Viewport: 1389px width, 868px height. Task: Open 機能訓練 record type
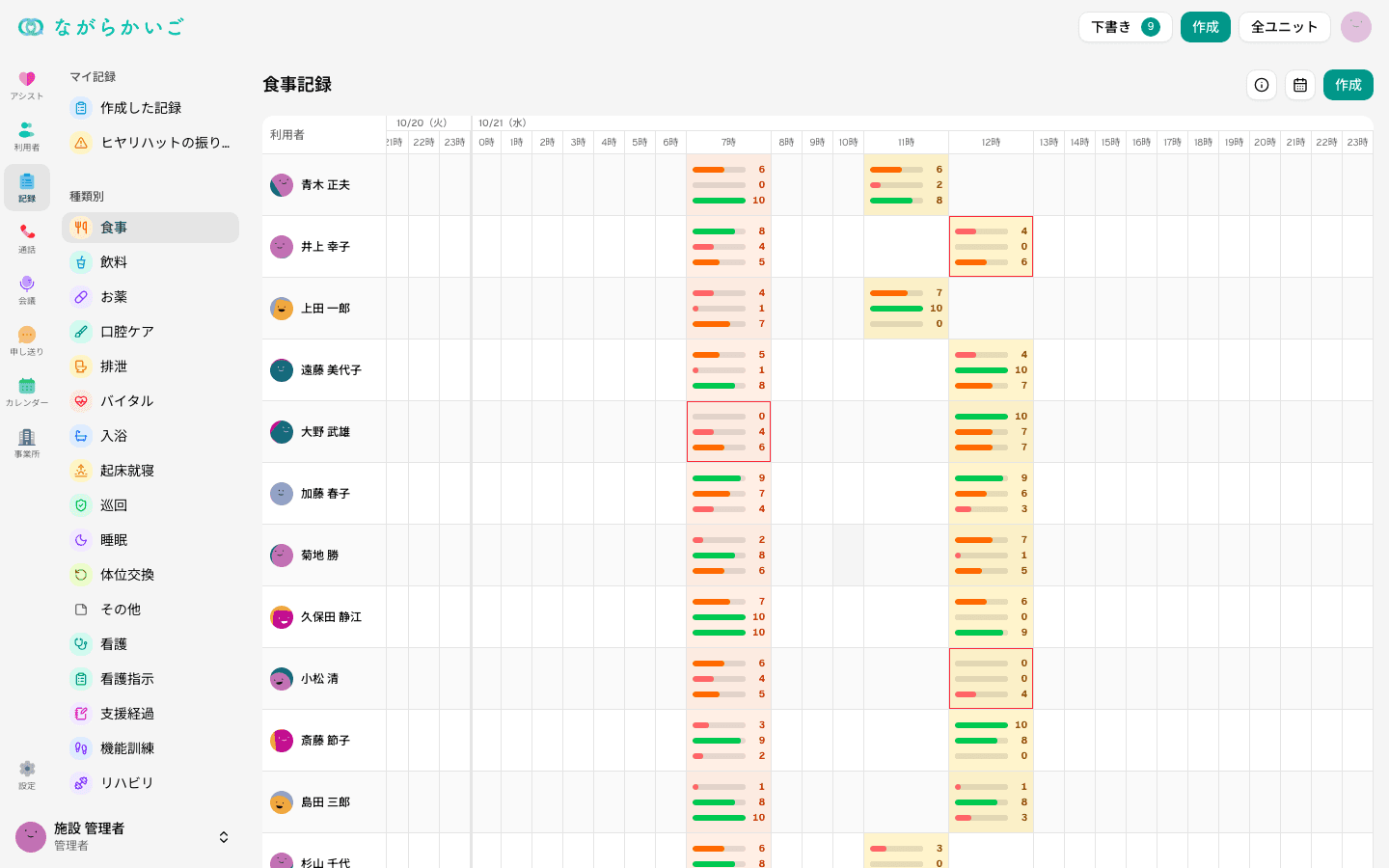pos(150,748)
